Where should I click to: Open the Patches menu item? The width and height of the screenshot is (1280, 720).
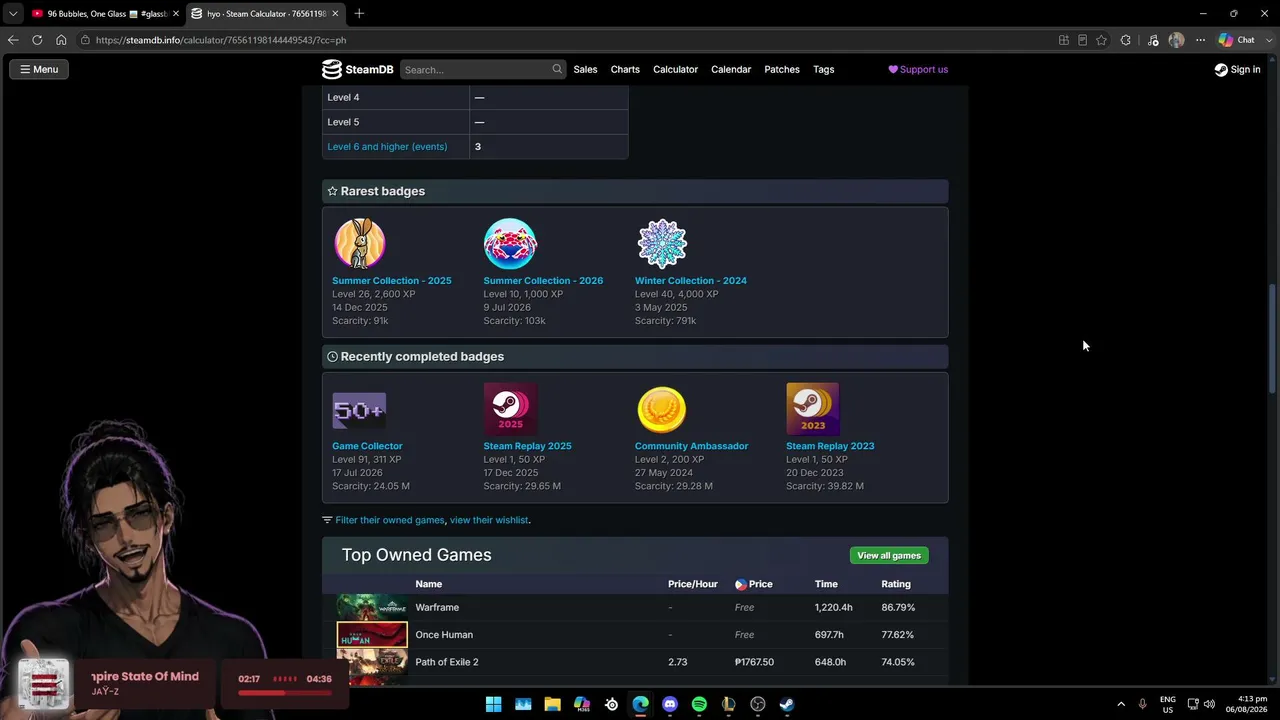pyautogui.click(x=782, y=69)
